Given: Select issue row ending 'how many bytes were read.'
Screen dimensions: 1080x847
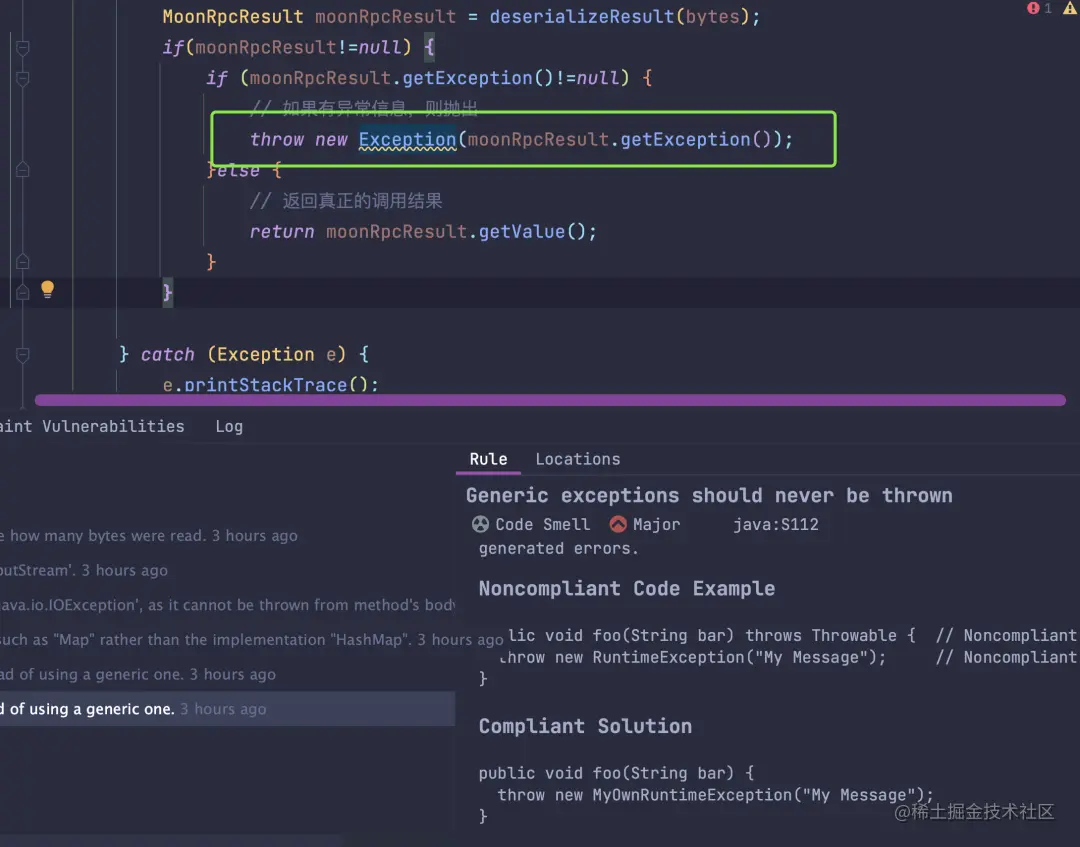Looking at the screenshot, I should tap(227, 536).
